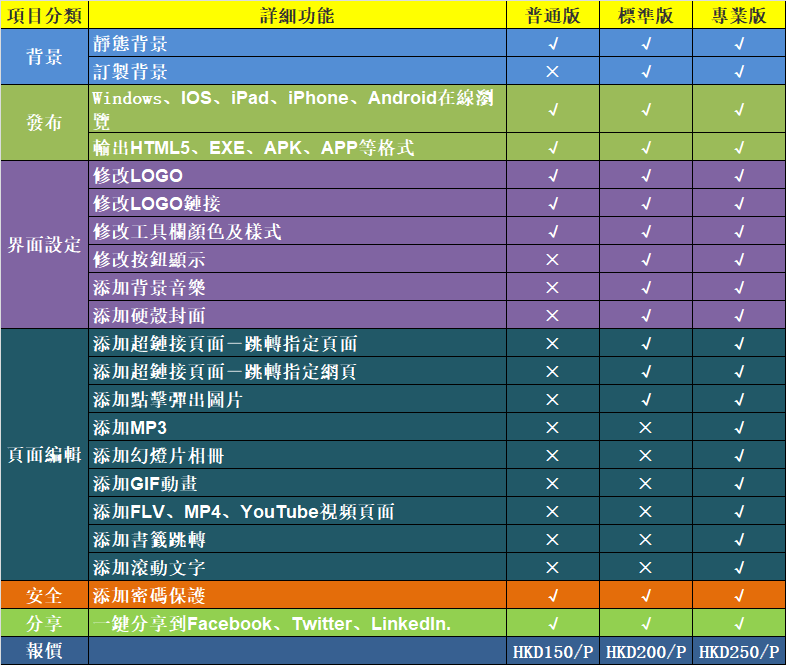Click the 一鍵分享到Facebook、Twitter、LinkedIn feature text

[272, 624]
